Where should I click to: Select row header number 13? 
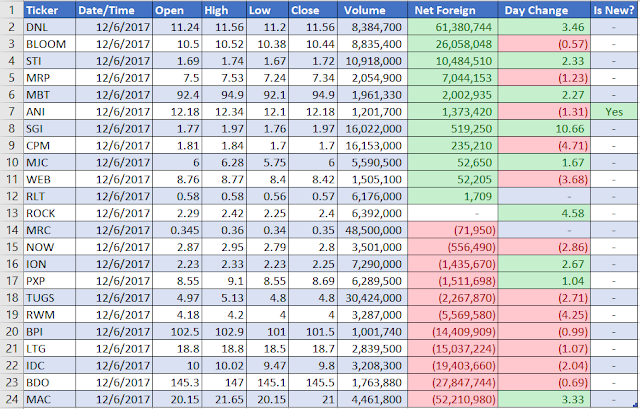pyautogui.click(x=11, y=213)
